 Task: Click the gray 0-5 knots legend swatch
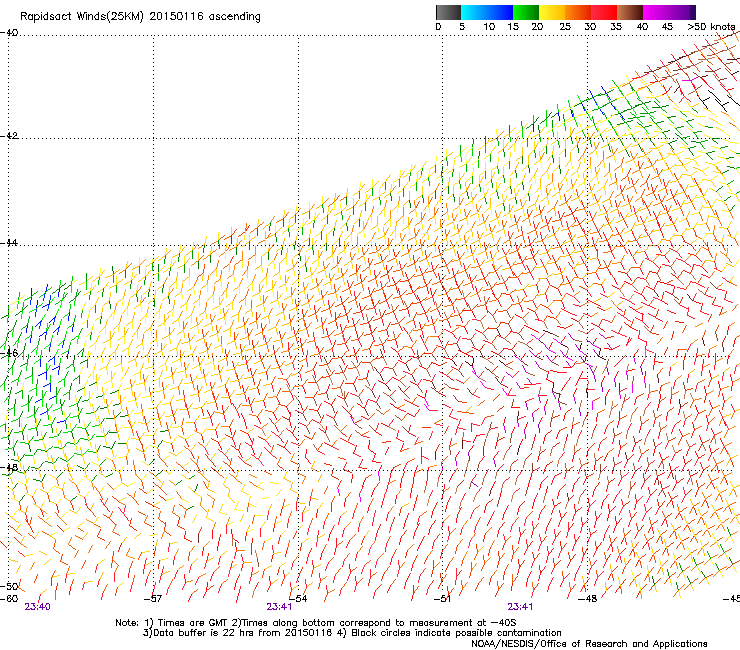pos(448,12)
